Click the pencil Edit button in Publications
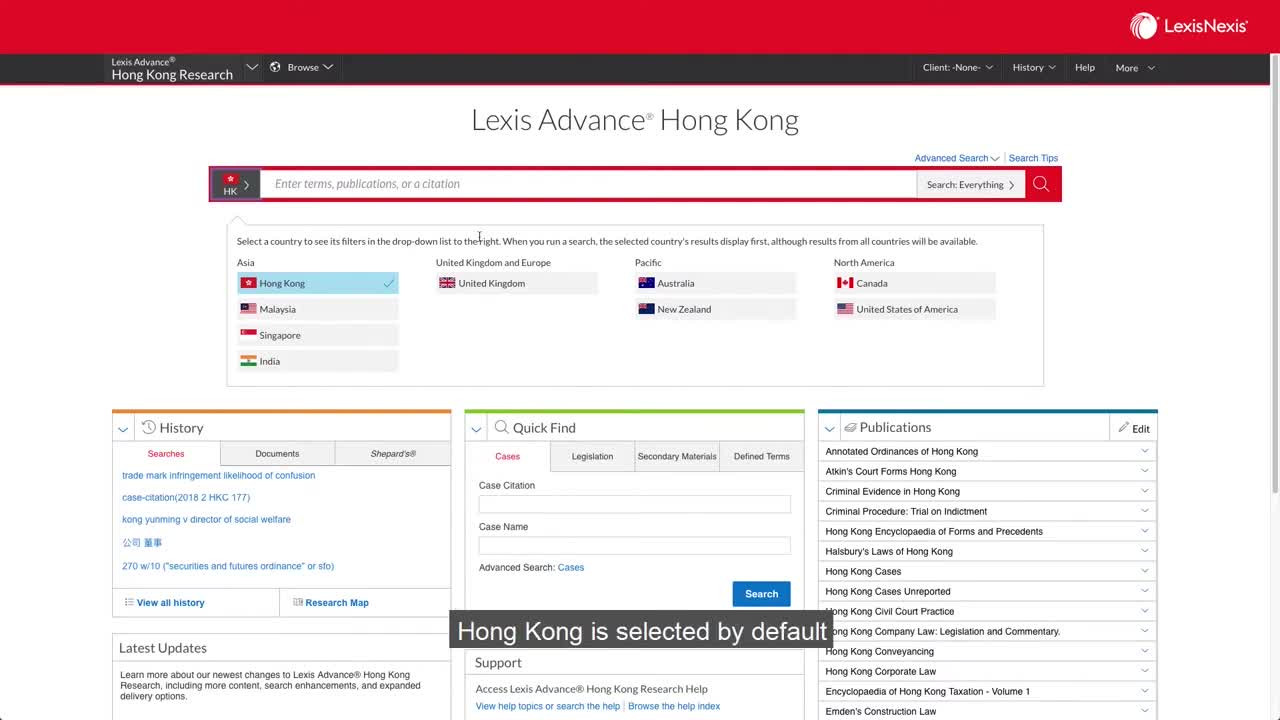The image size is (1280, 720). pyautogui.click(x=1133, y=428)
